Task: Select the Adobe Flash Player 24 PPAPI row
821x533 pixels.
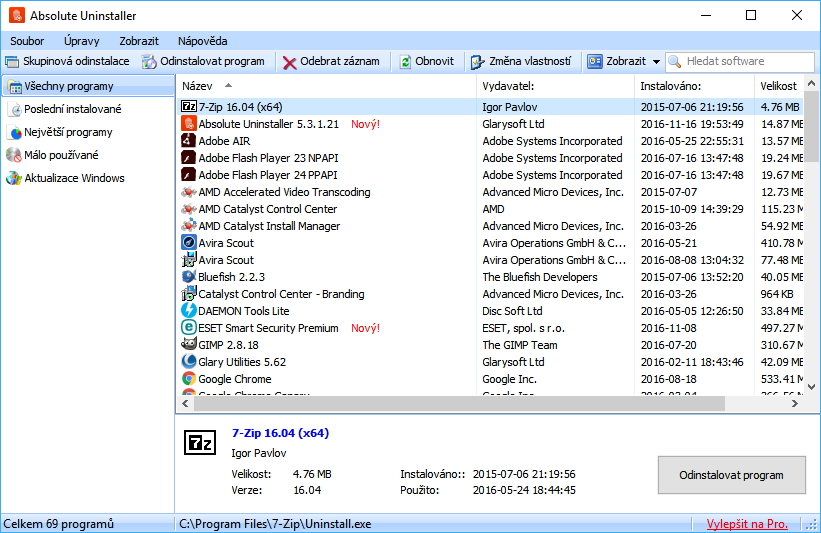Action: point(492,175)
